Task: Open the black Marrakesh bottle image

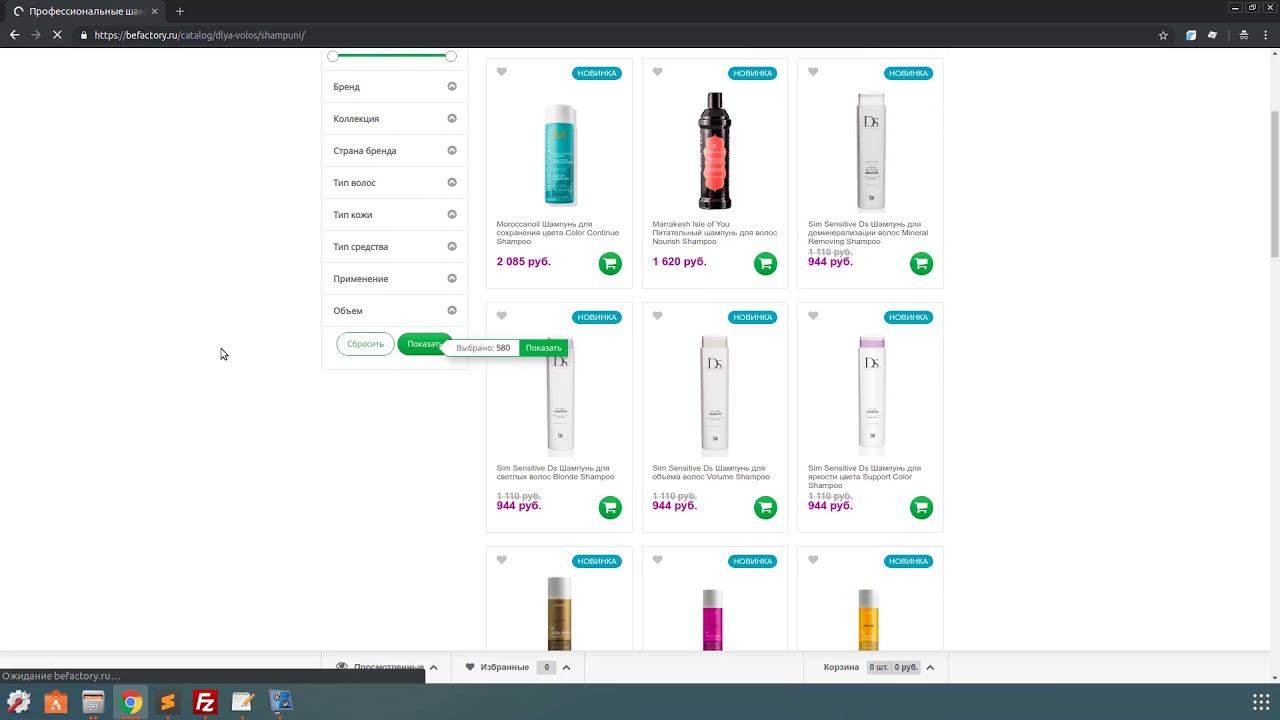Action: coord(714,150)
